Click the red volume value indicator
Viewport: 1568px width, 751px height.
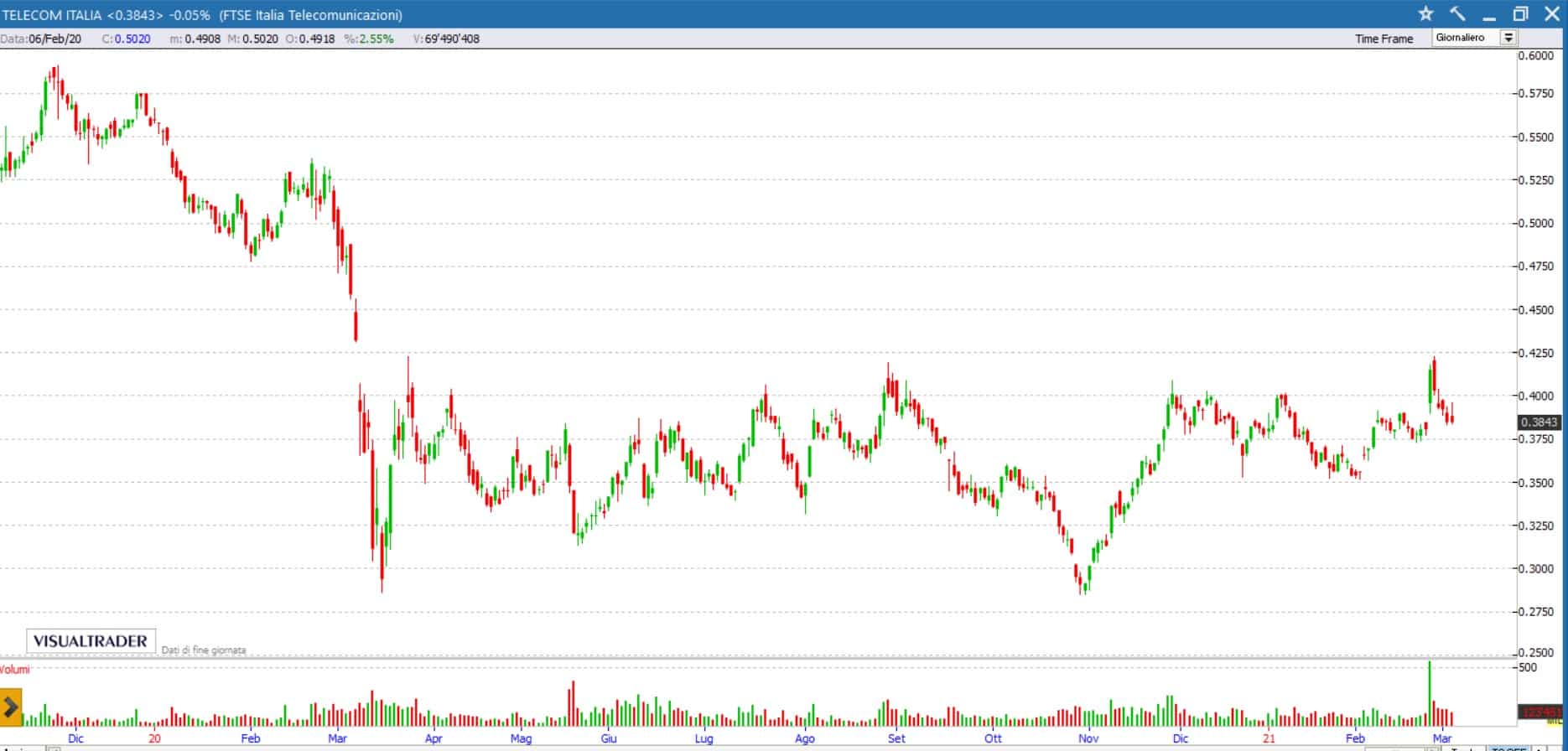(1540, 712)
